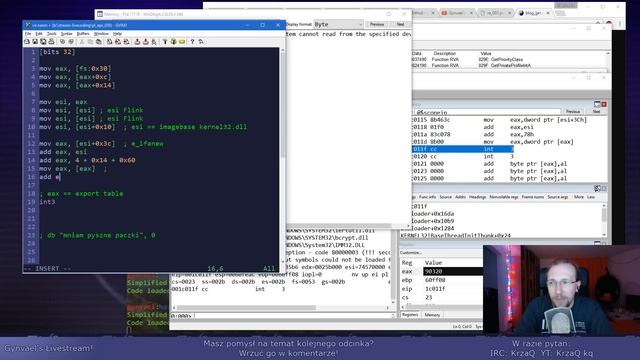Click the Disassembly pane dock/float icon
This screenshot has width=640, height=360.
597,104
